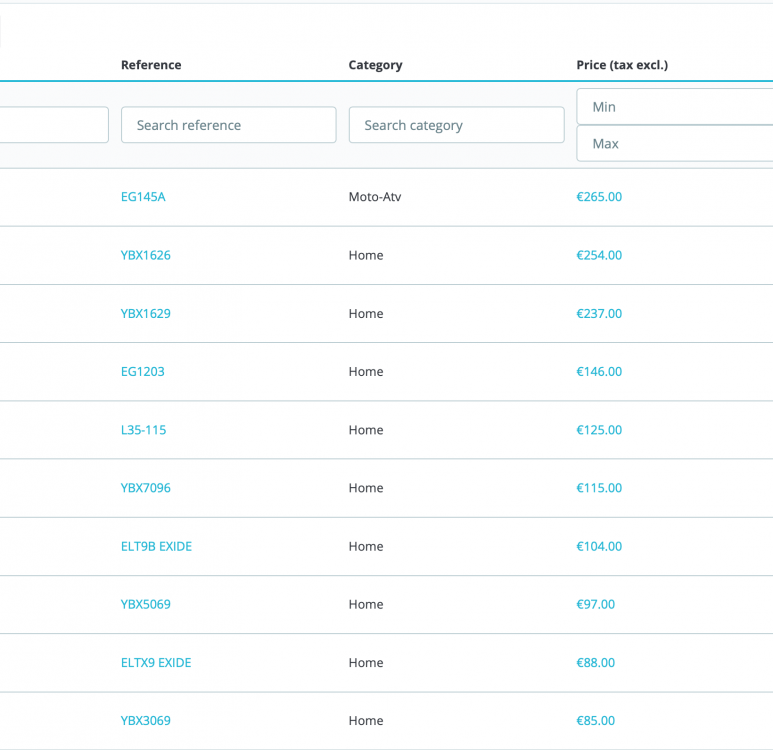
Task: Click the €88.00 price
Action: tap(596, 663)
